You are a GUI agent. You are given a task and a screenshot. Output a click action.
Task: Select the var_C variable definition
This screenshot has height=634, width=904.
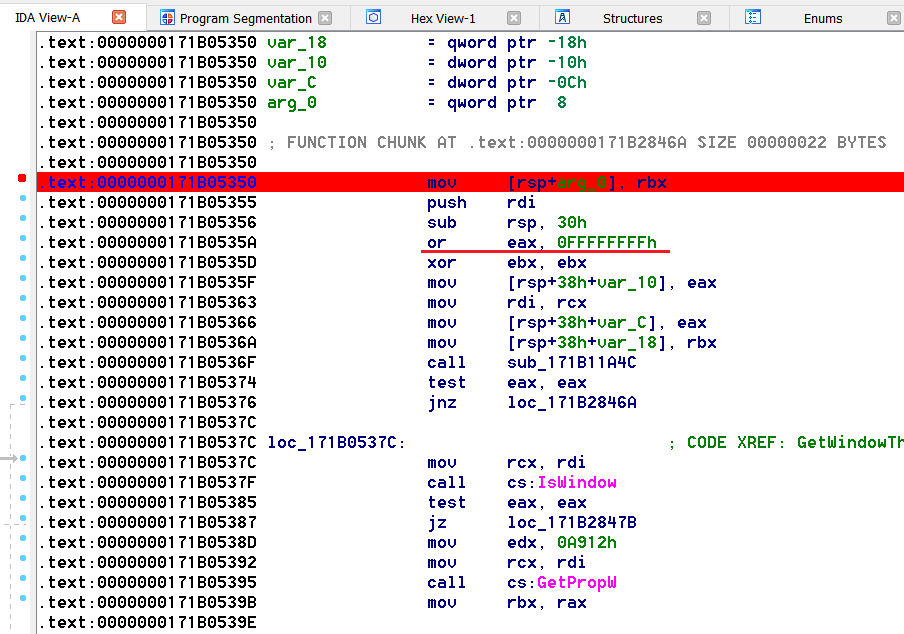pos(292,82)
